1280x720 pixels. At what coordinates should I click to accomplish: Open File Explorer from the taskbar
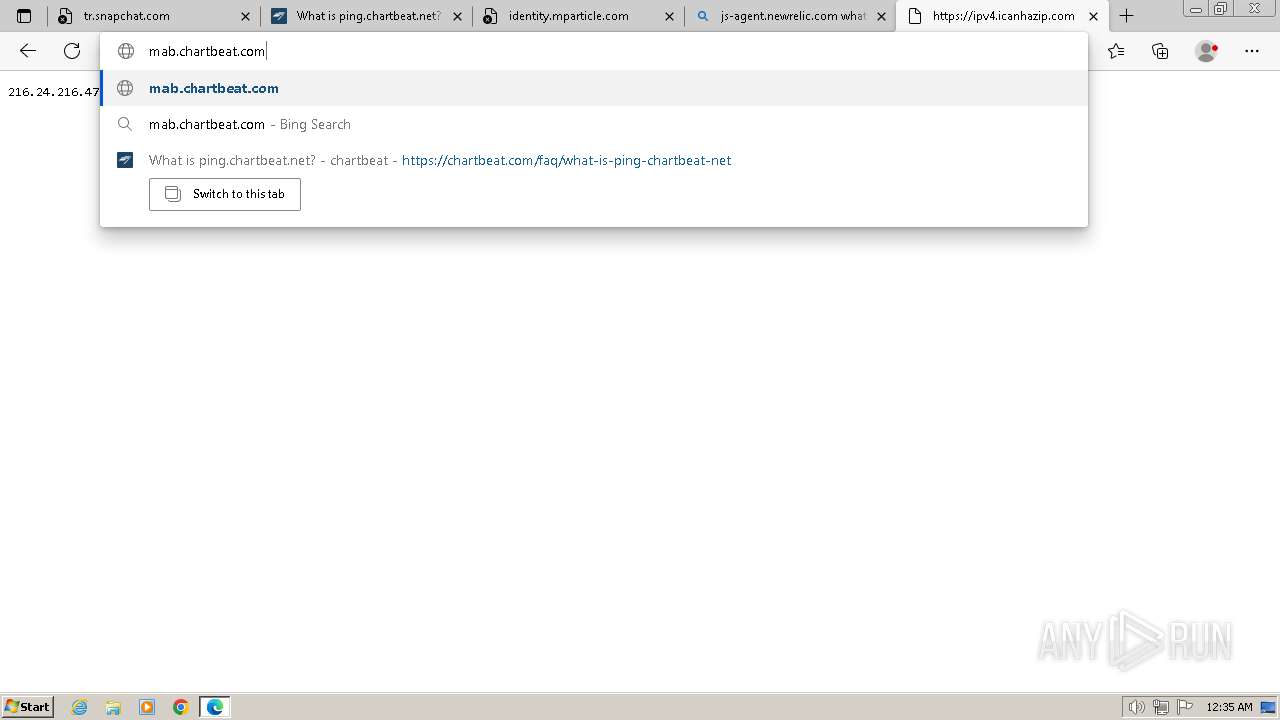tap(113, 707)
